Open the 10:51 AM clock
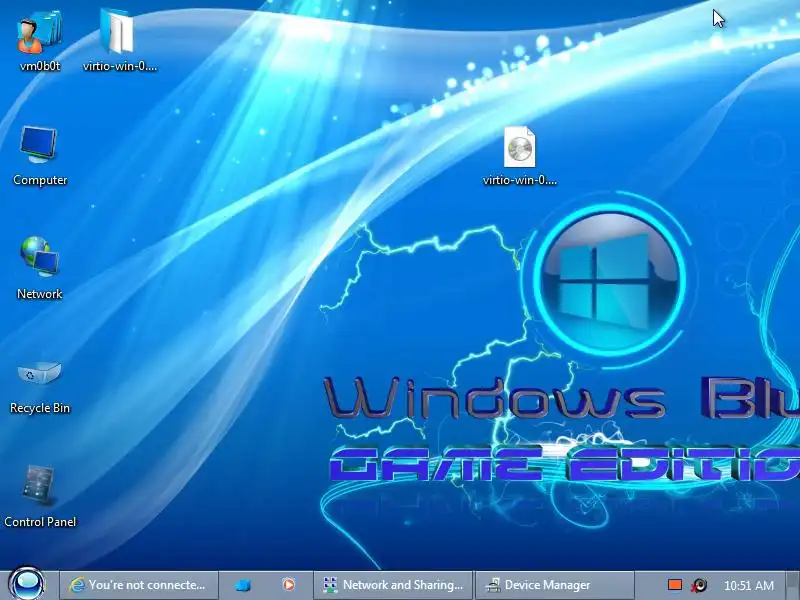The image size is (800, 600). 748,585
